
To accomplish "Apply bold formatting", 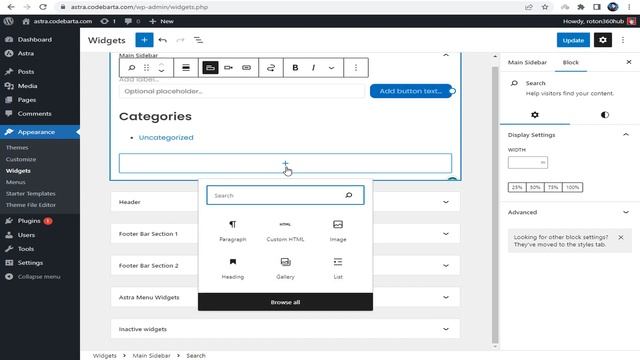I will click(x=295, y=68).
